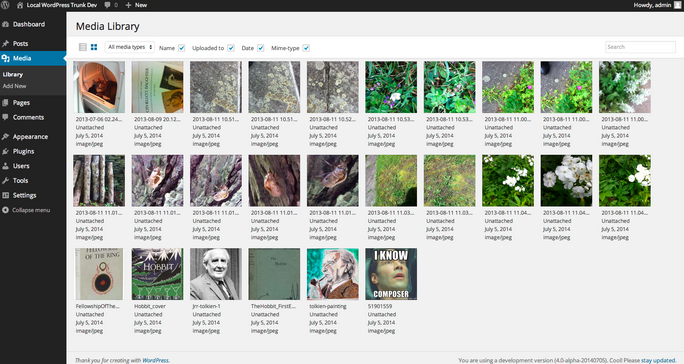Click the Settings sidebar icon

6,195
